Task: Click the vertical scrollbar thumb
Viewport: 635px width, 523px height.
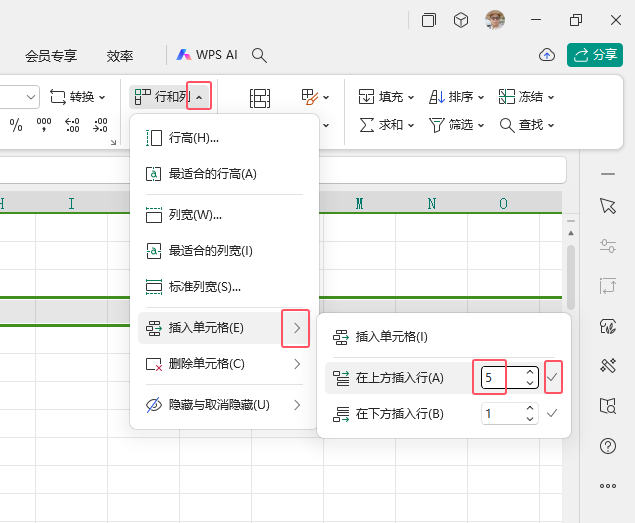Action: coord(571,277)
